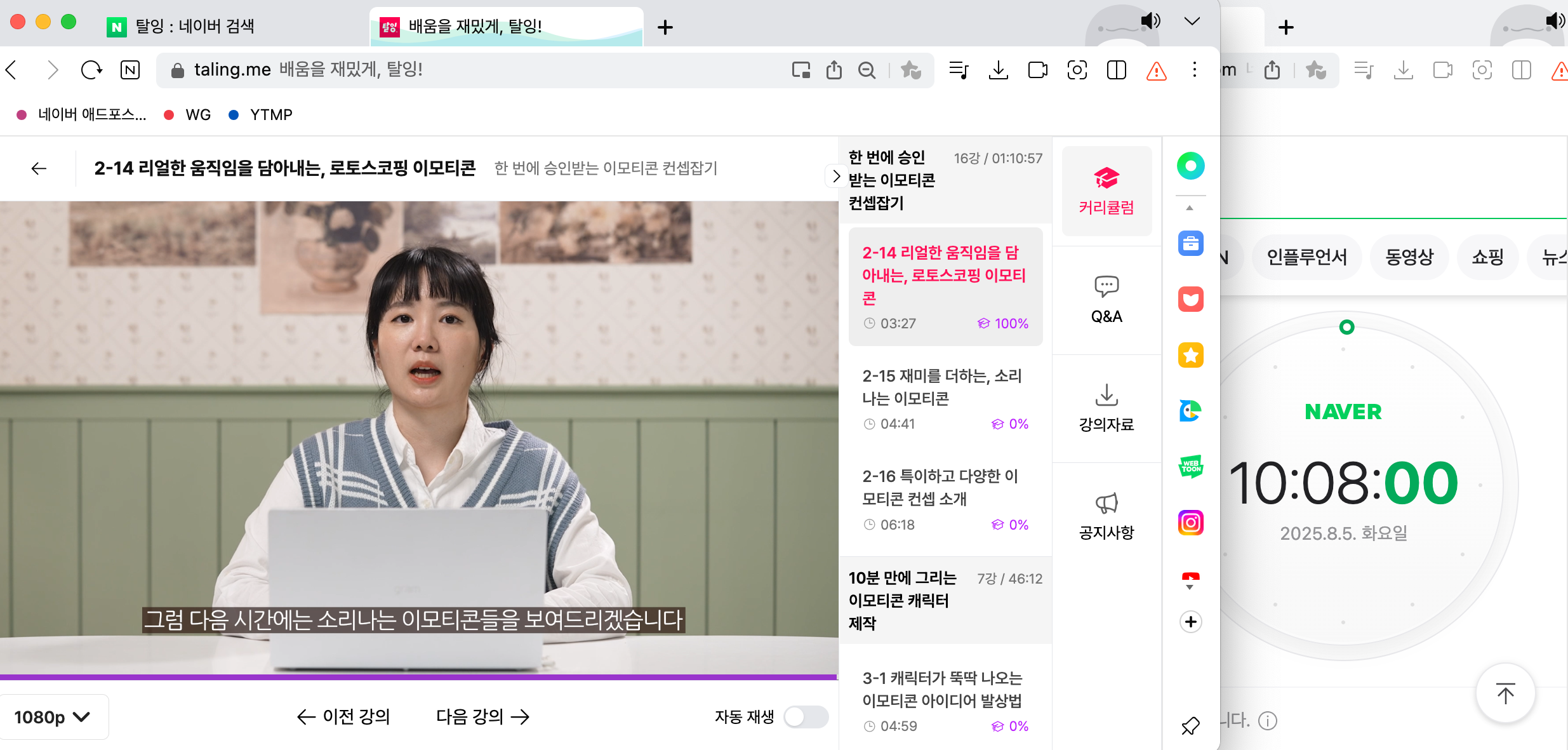
Task: Open the 1080p quality dropdown
Action: point(53,717)
